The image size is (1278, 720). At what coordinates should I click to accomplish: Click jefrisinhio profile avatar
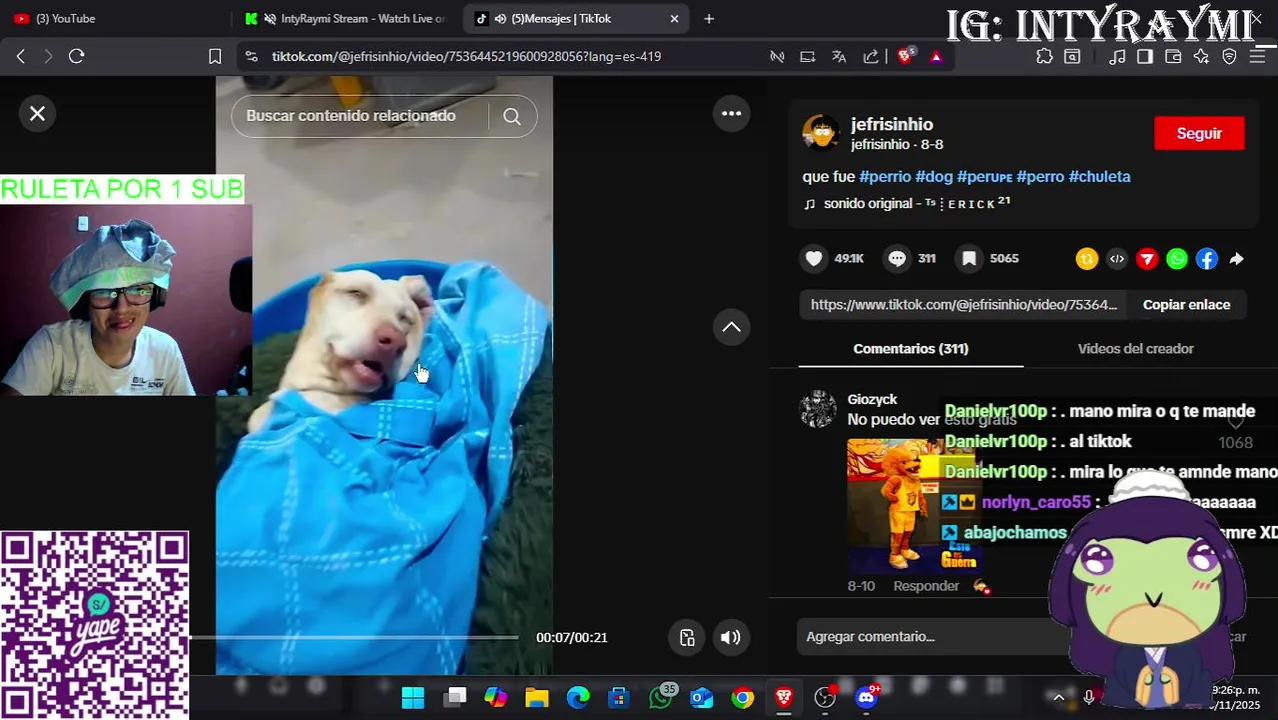[820, 133]
